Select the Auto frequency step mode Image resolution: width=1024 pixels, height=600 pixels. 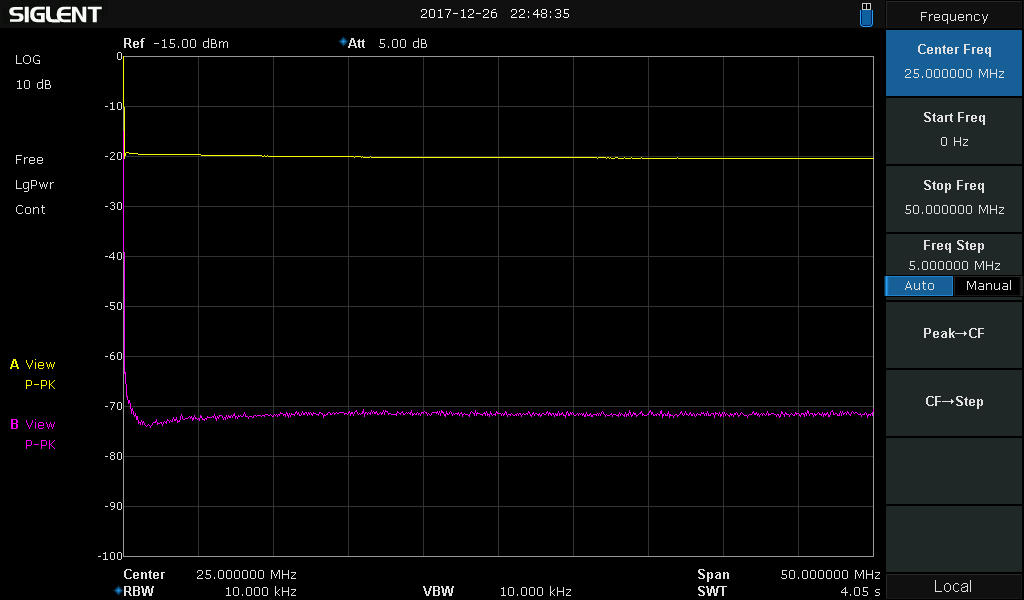point(919,286)
